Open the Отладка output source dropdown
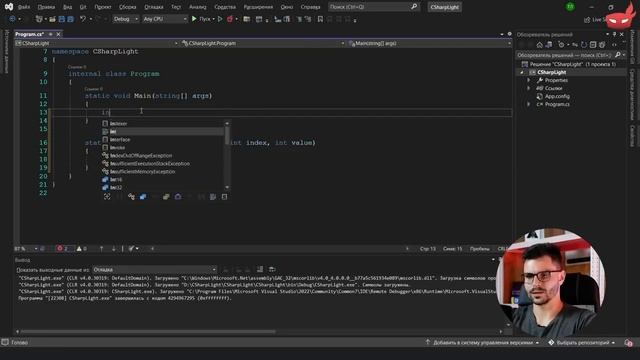 155,269
